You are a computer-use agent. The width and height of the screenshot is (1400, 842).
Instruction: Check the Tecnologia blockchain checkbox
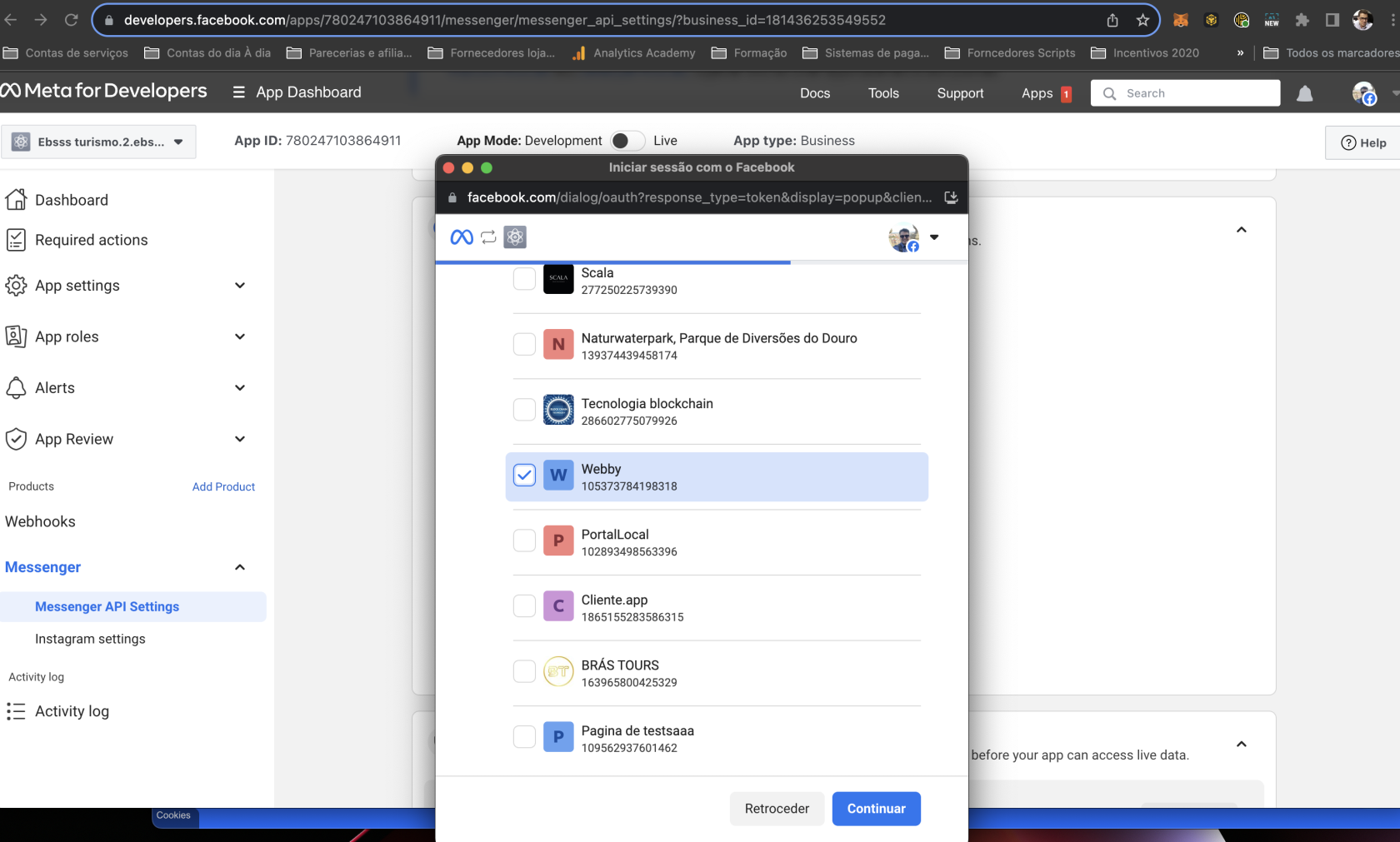click(x=524, y=410)
